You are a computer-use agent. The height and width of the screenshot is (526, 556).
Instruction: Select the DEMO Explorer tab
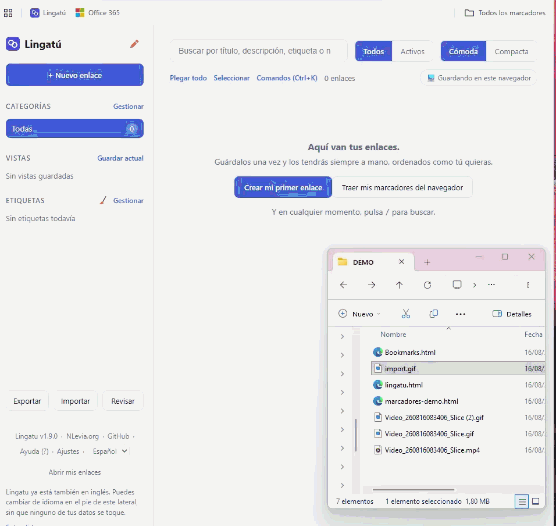372,262
